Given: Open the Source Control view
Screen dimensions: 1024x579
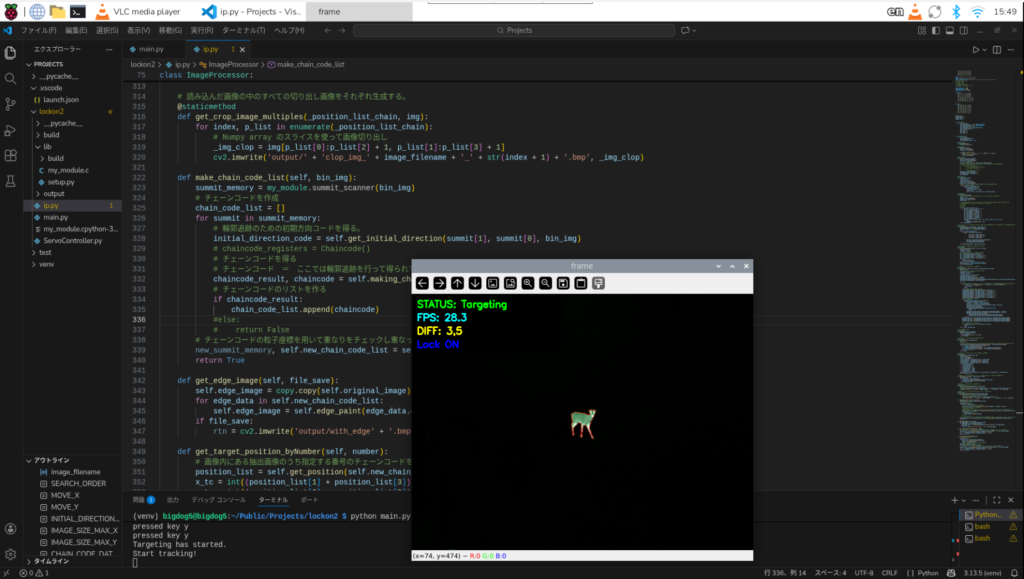Looking at the screenshot, I should 10,104.
